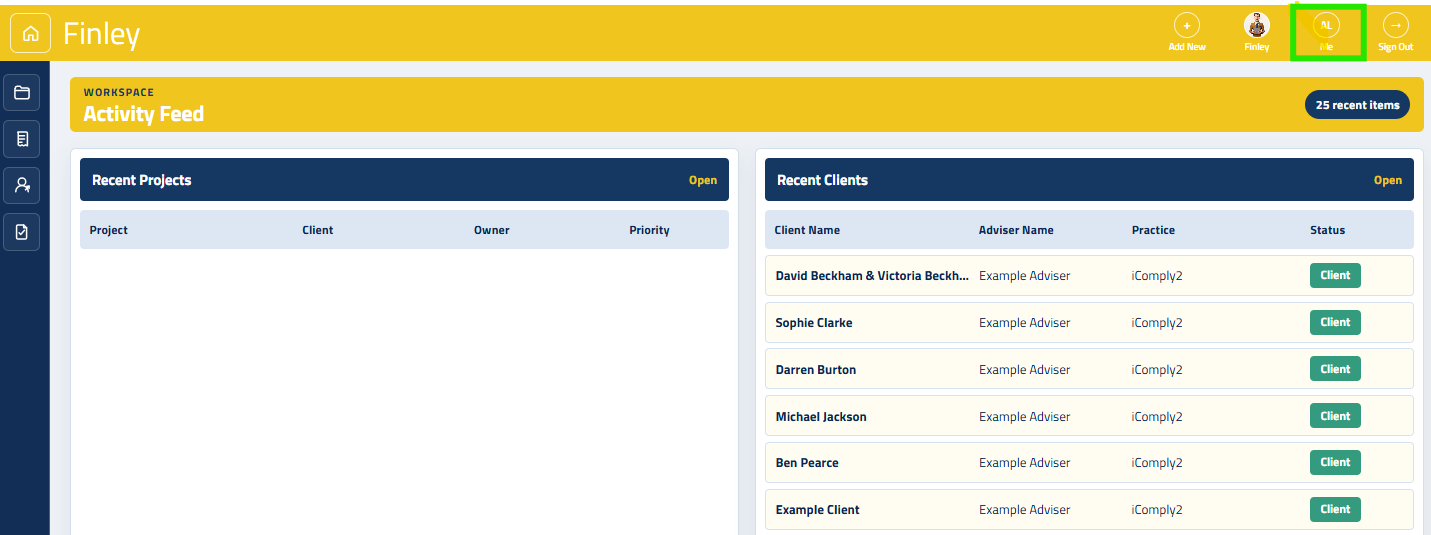This screenshot has height=535, width=1431.
Task: Click the 25 recent items badge
Action: click(1357, 105)
